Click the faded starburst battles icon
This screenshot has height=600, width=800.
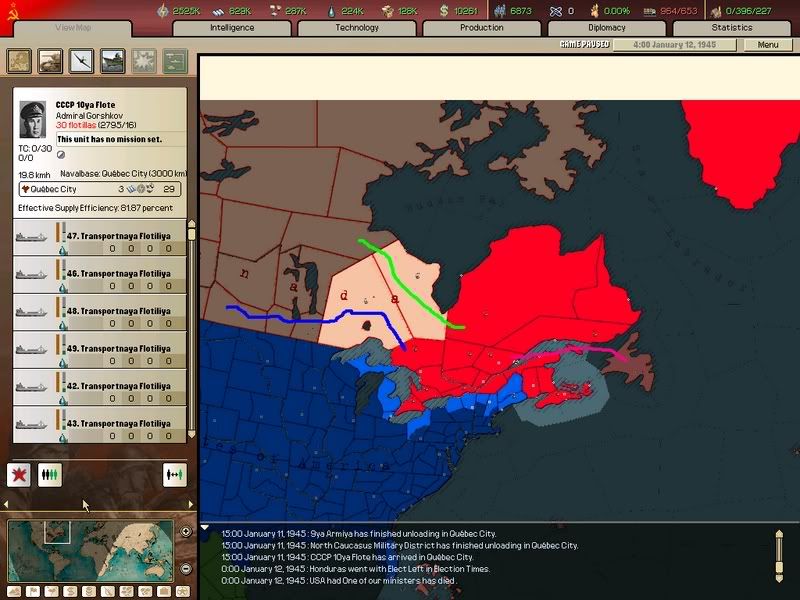tap(144, 61)
